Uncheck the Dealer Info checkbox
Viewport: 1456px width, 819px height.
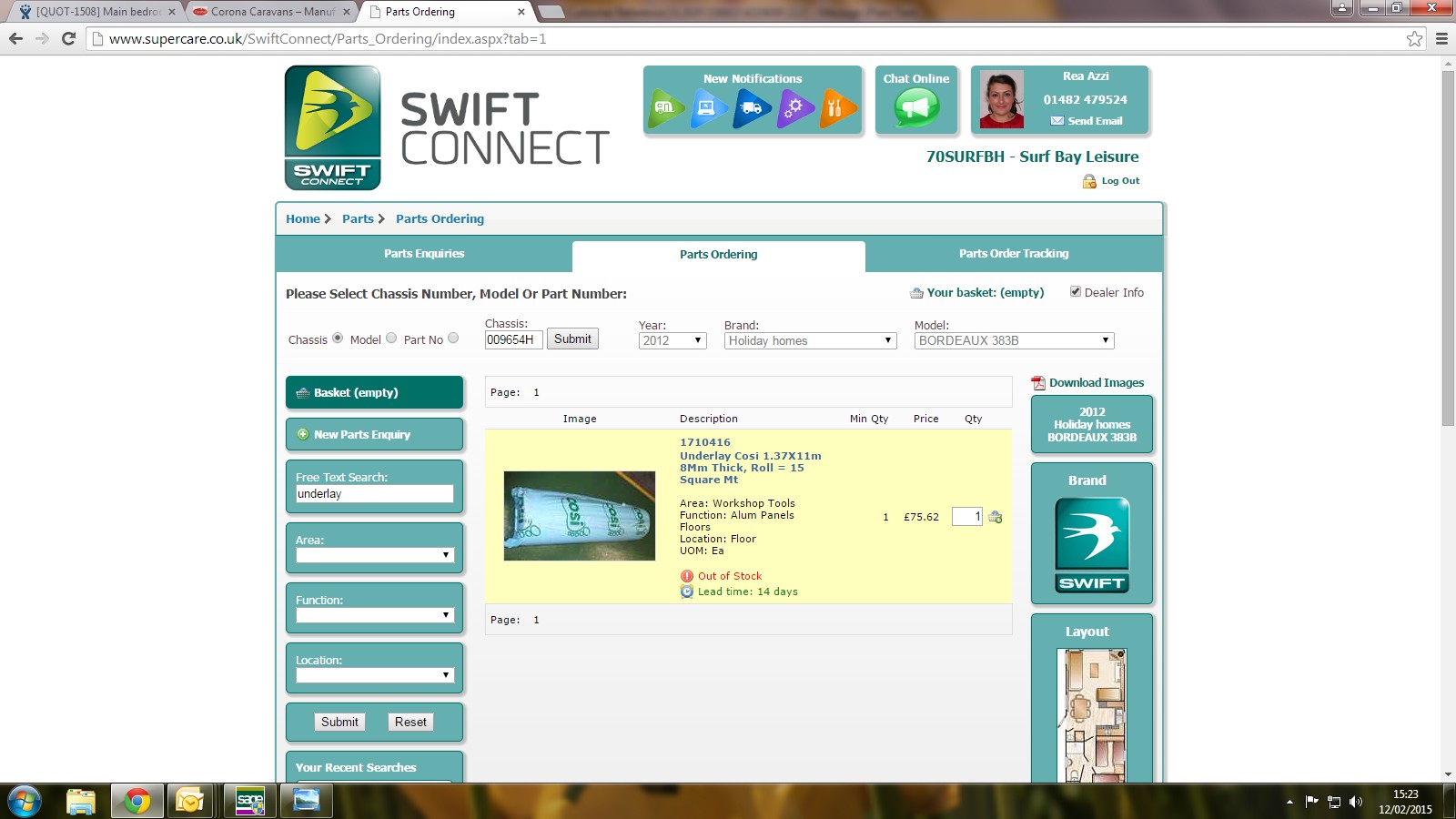1076,292
